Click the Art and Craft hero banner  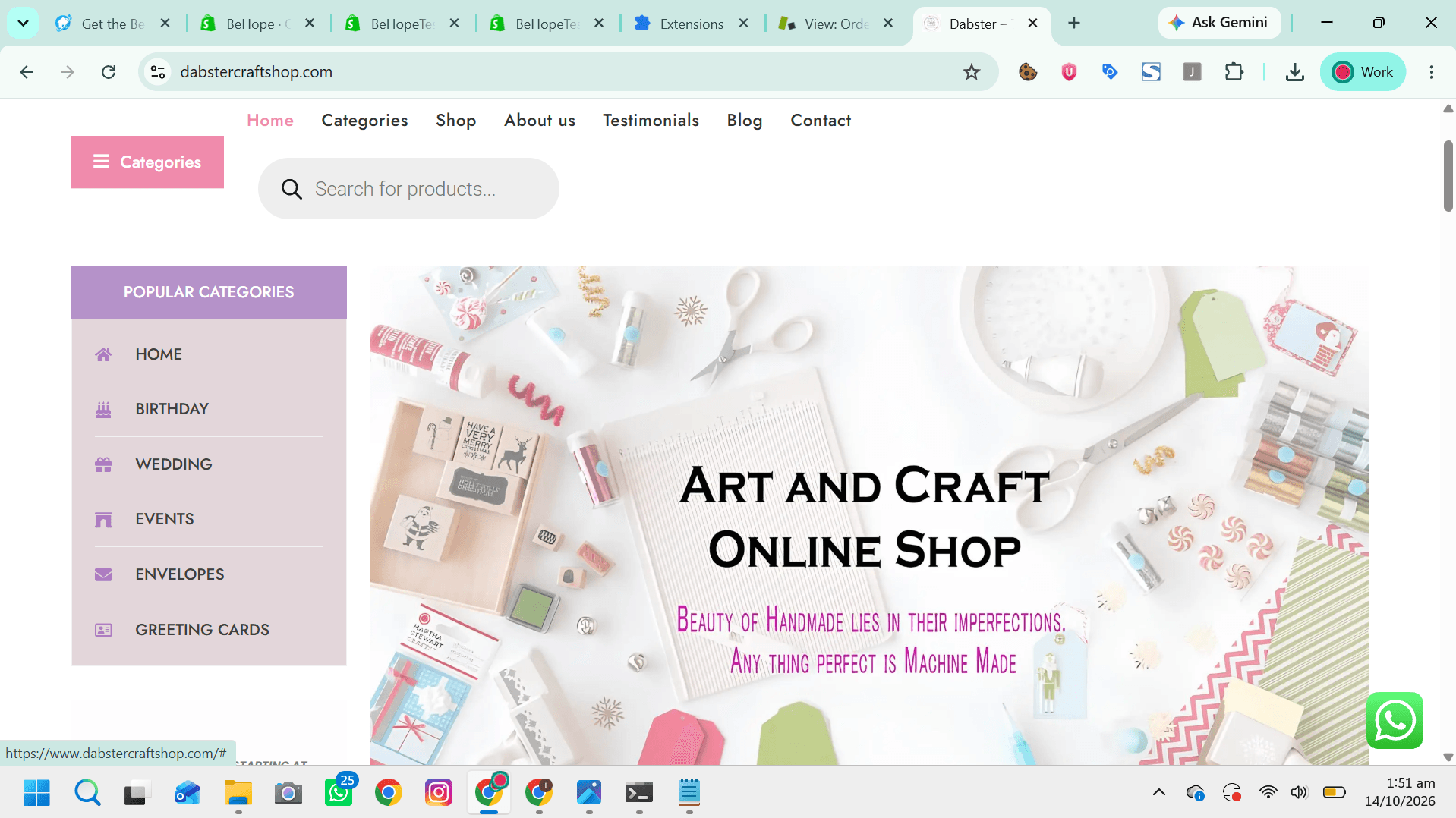(868, 515)
